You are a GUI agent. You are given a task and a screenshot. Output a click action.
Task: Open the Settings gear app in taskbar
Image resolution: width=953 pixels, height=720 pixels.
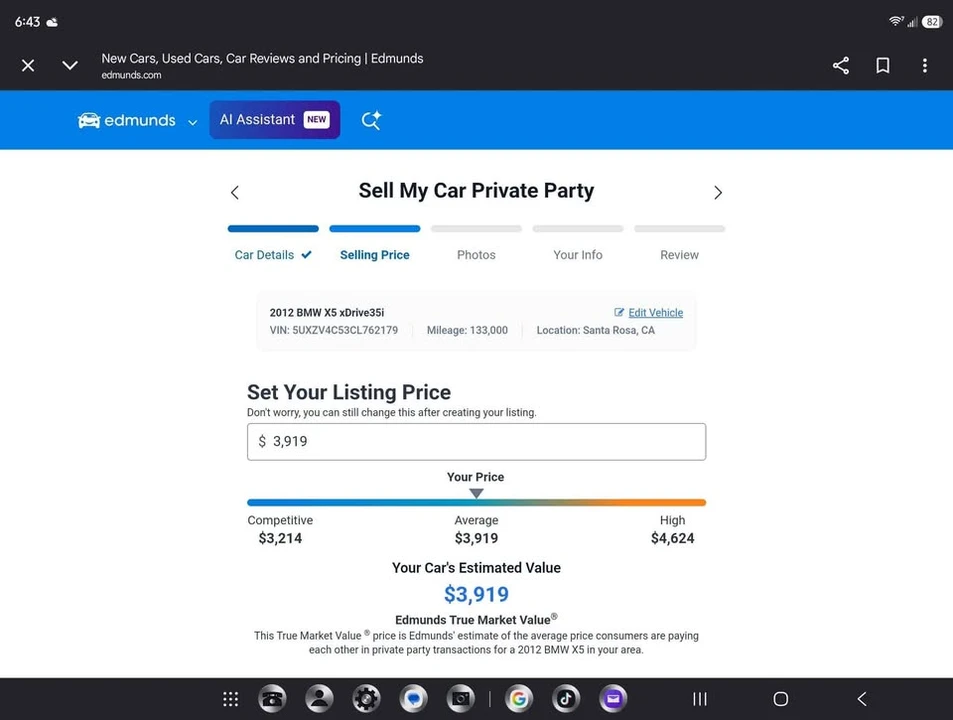(x=366, y=699)
